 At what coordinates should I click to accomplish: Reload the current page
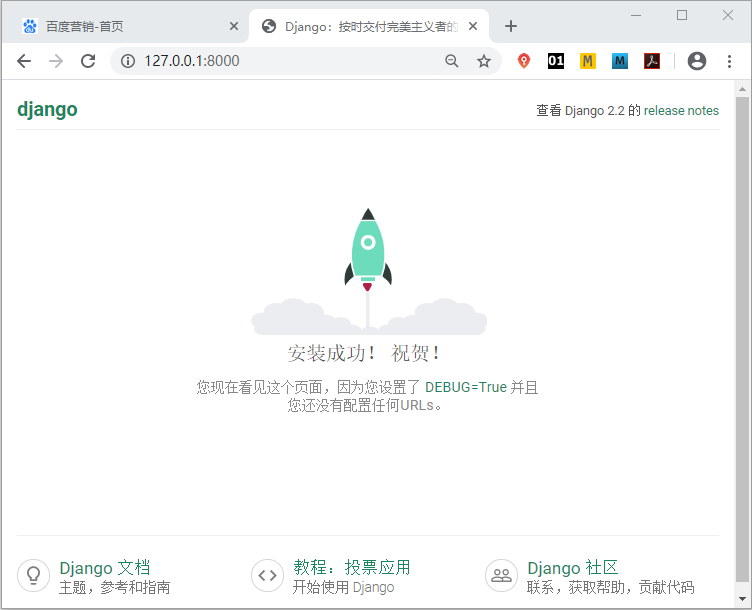(x=88, y=61)
